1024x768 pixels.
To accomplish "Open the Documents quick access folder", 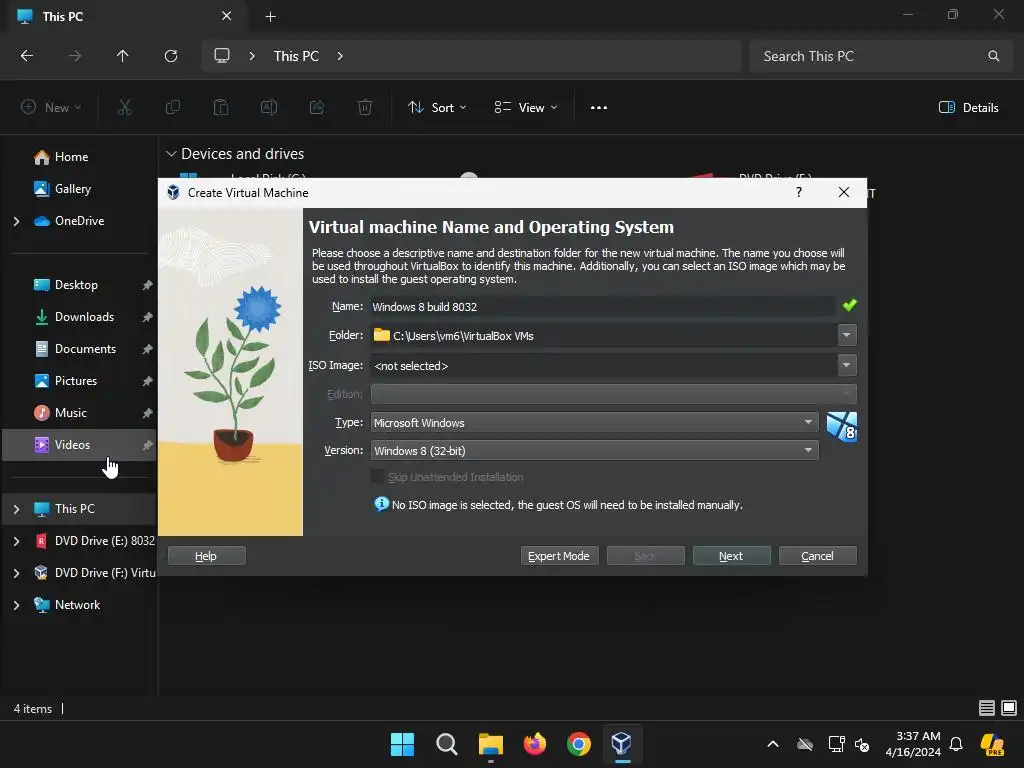I will 85,349.
